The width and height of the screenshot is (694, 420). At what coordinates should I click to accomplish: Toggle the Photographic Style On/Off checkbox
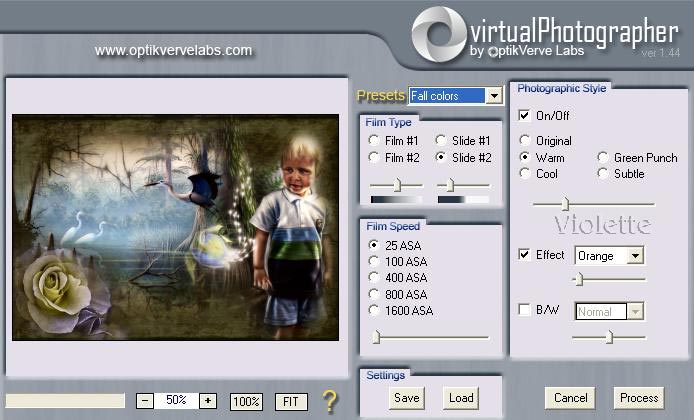(x=525, y=116)
